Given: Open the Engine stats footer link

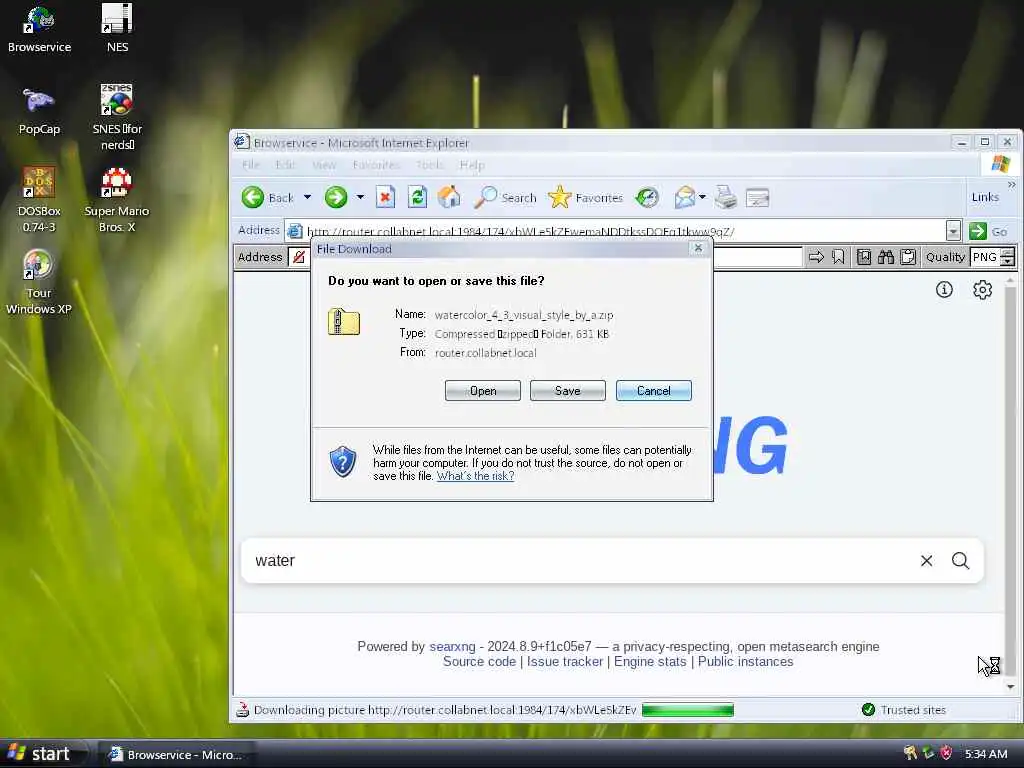Looking at the screenshot, I should (650, 662).
